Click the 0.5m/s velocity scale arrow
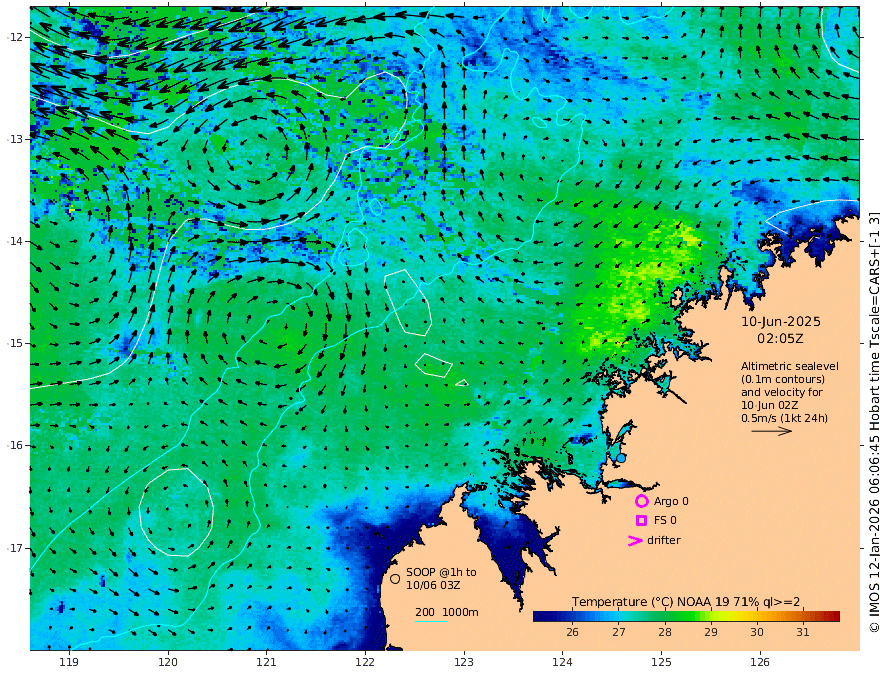This screenshot has height=680, width=880. 772,431
